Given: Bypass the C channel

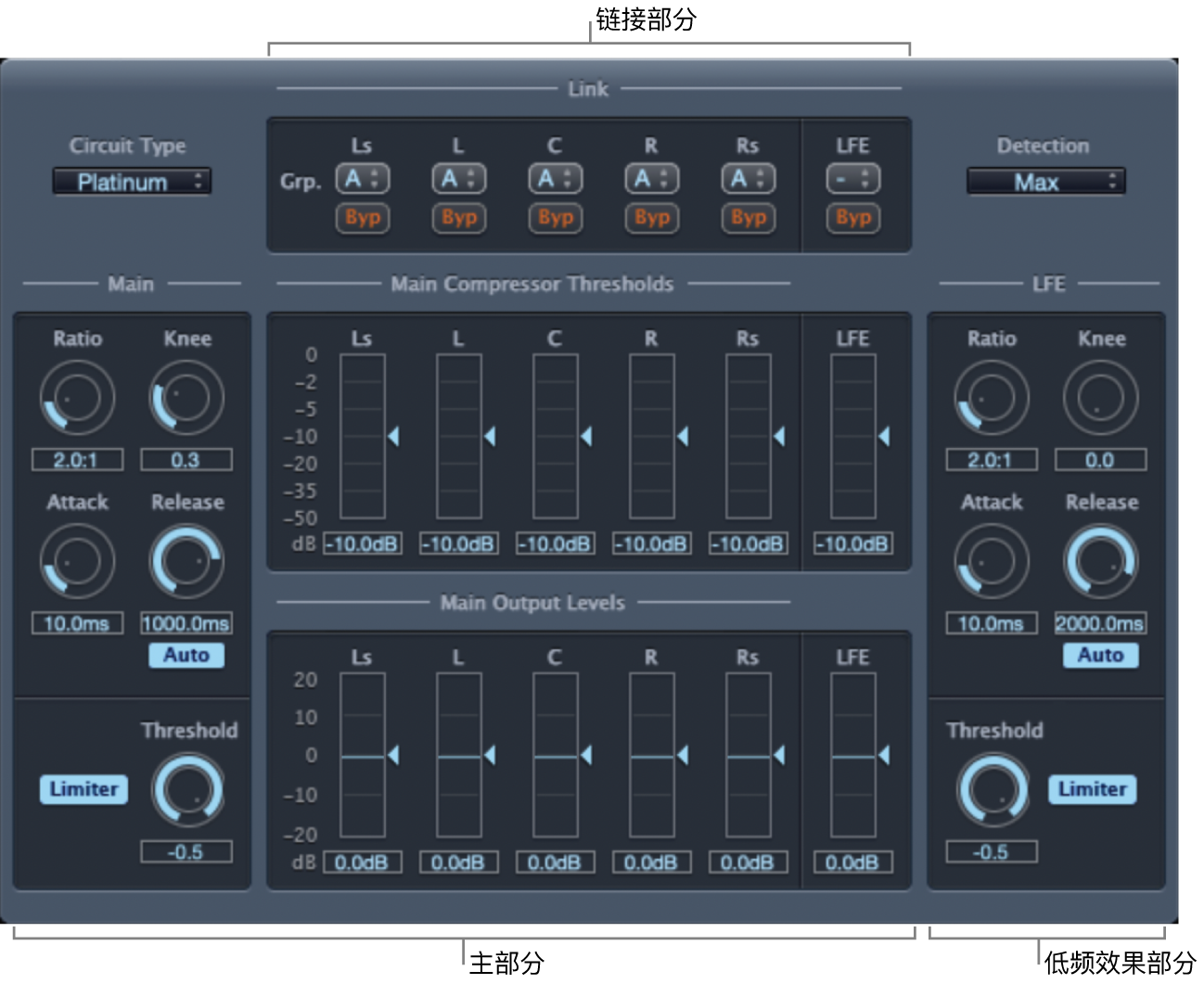Looking at the screenshot, I should (x=555, y=218).
